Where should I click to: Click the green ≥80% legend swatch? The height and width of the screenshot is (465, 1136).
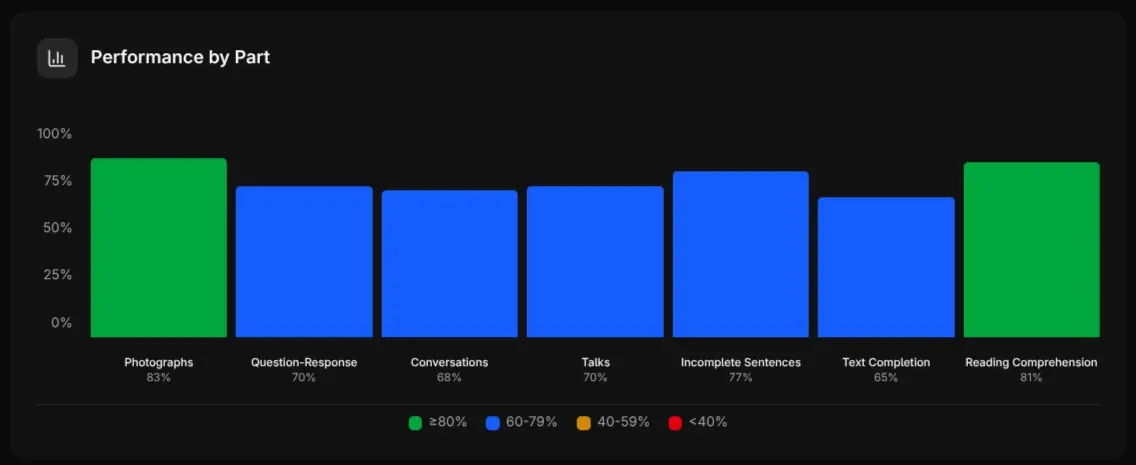415,423
